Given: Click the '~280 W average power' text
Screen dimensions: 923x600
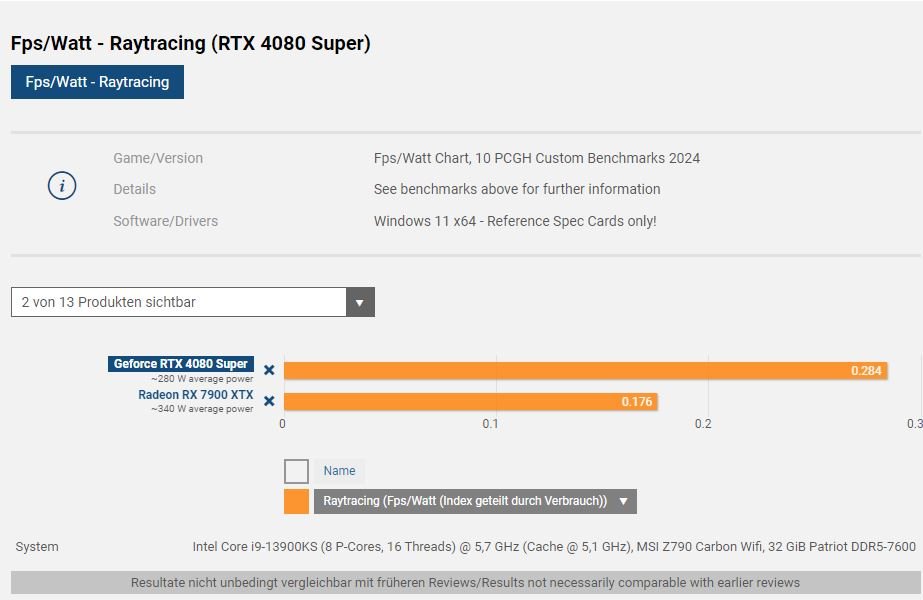Looking at the screenshot, I should pyautogui.click(x=202, y=379).
